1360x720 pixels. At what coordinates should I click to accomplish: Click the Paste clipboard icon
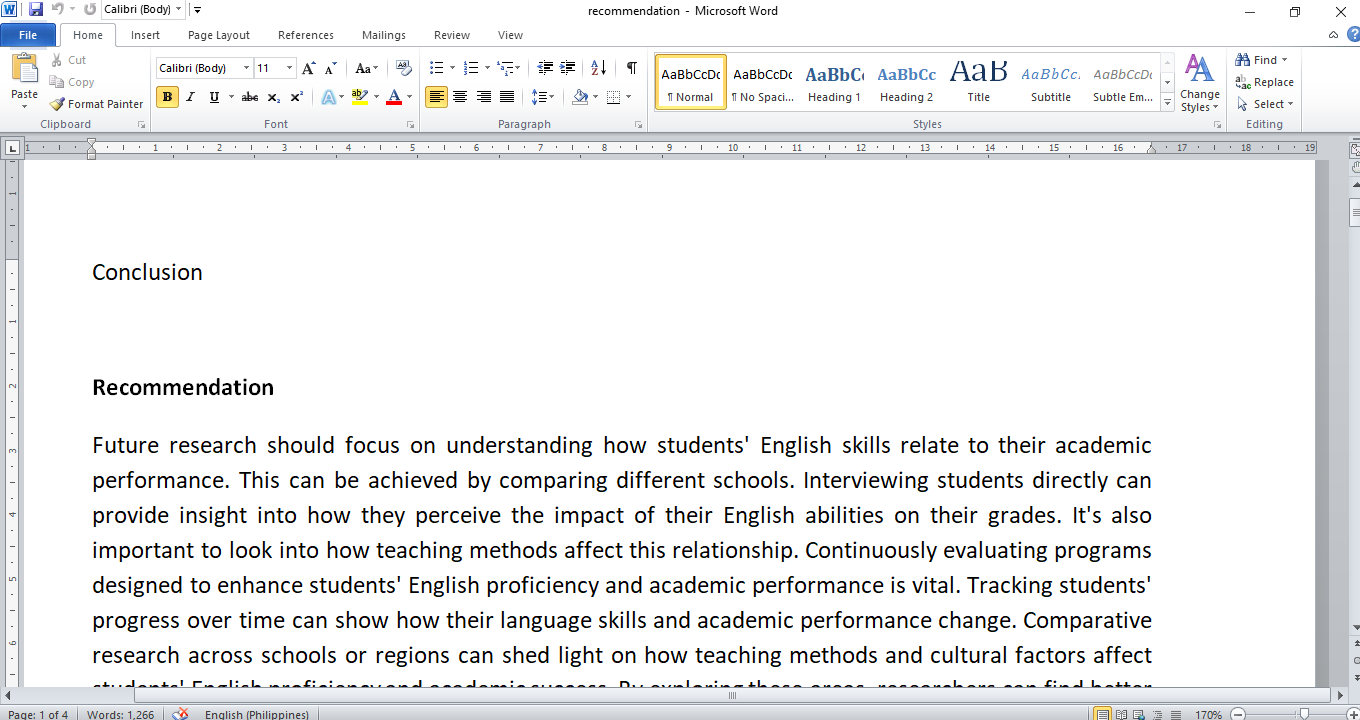click(x=24, y=70)
